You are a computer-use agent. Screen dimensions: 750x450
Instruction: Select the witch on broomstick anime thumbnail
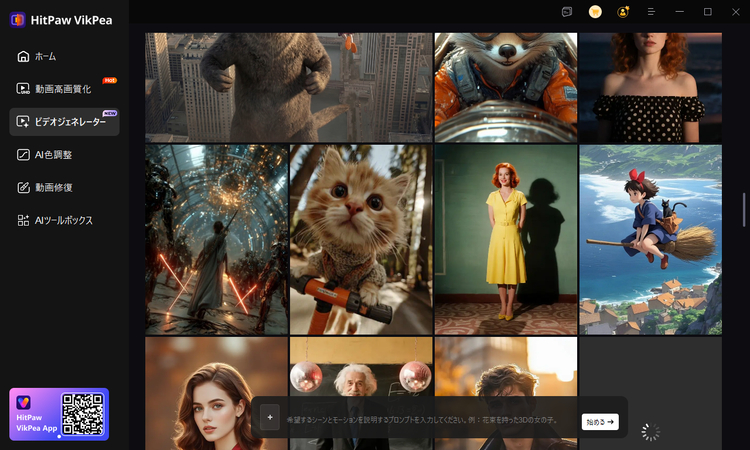tap(651, 240)
